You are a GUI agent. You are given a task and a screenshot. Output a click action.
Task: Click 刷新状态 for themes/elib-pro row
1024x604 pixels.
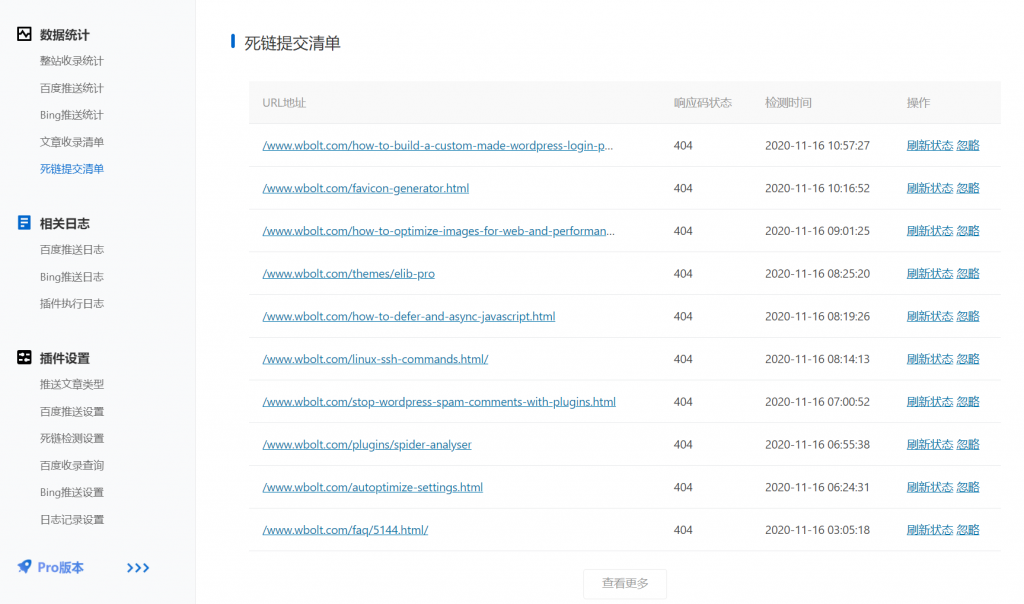pyautogui.click(x=929, y=274)
